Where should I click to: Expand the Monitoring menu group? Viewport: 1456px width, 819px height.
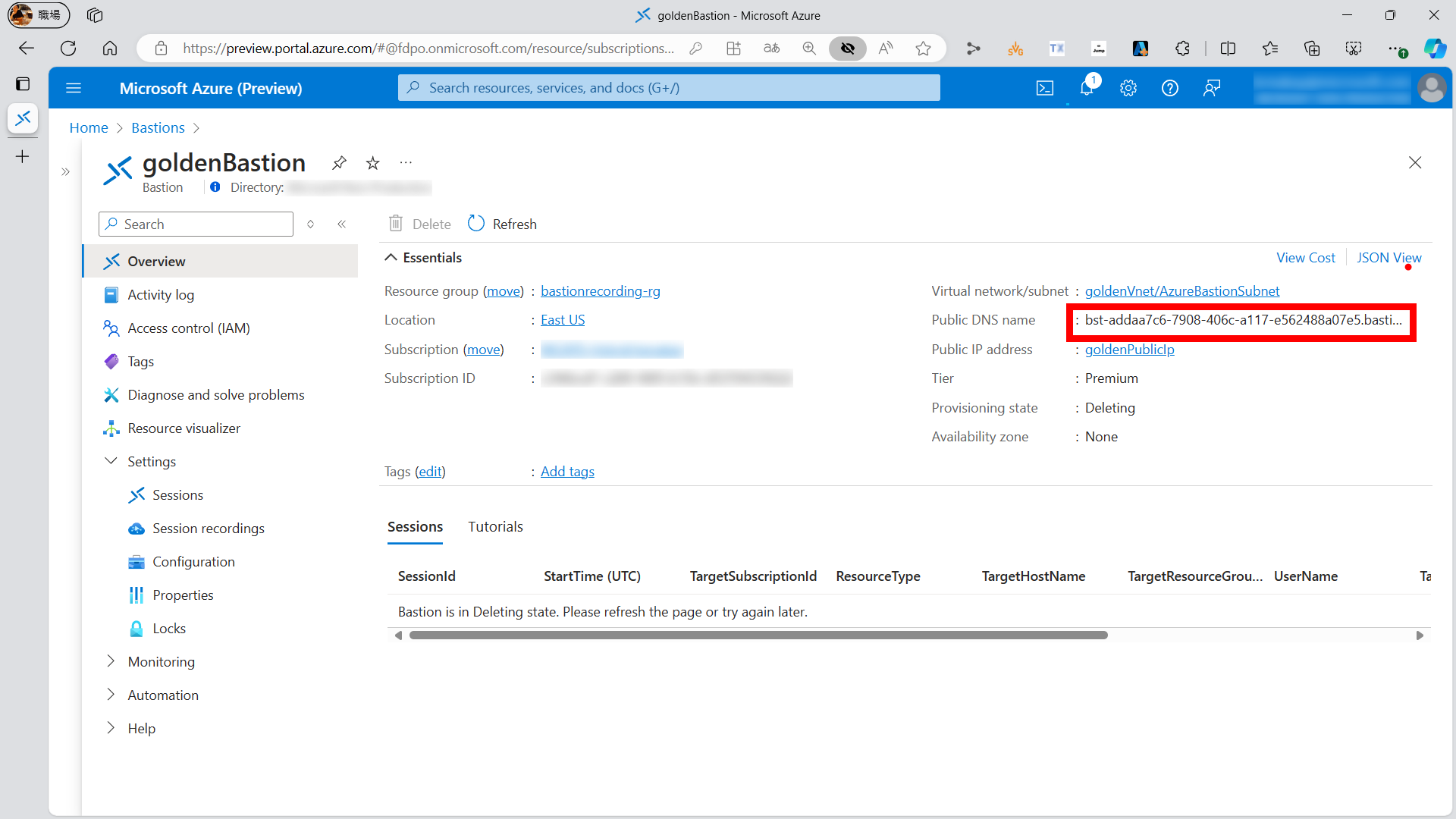[111, 661]
